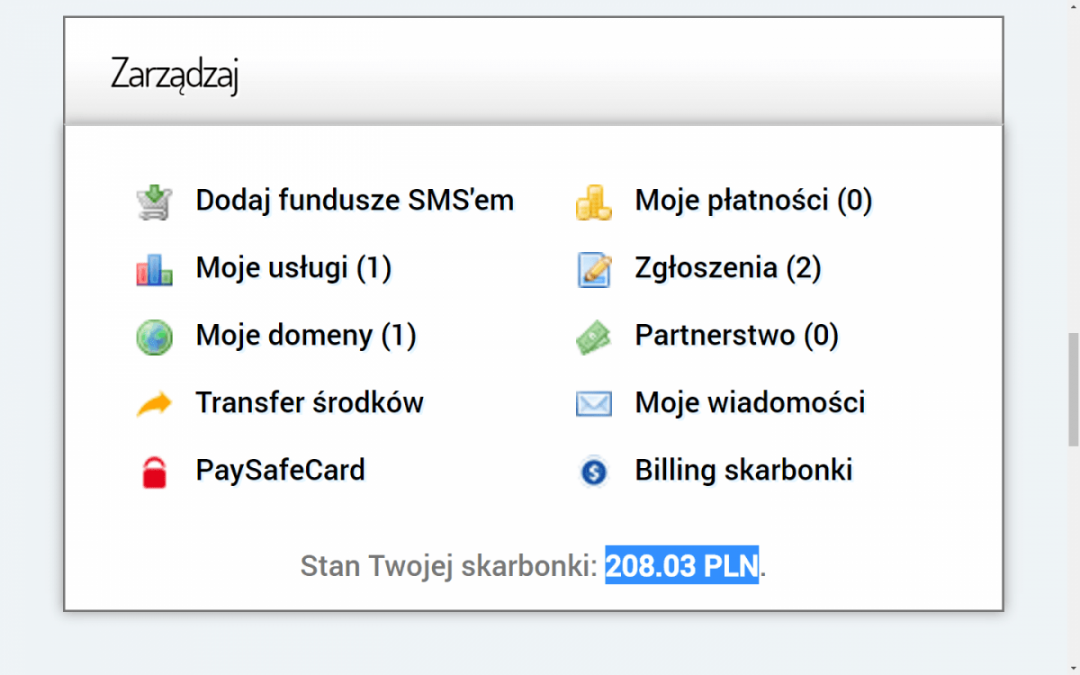Open the PaySafeCard text link

tap(280, 470)
